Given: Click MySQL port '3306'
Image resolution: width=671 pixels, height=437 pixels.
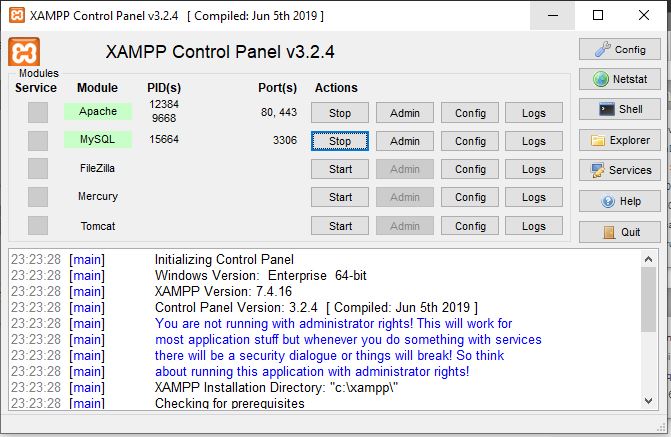Looking at the screenshot, I should pyautogui.click(x=285, y=140).
